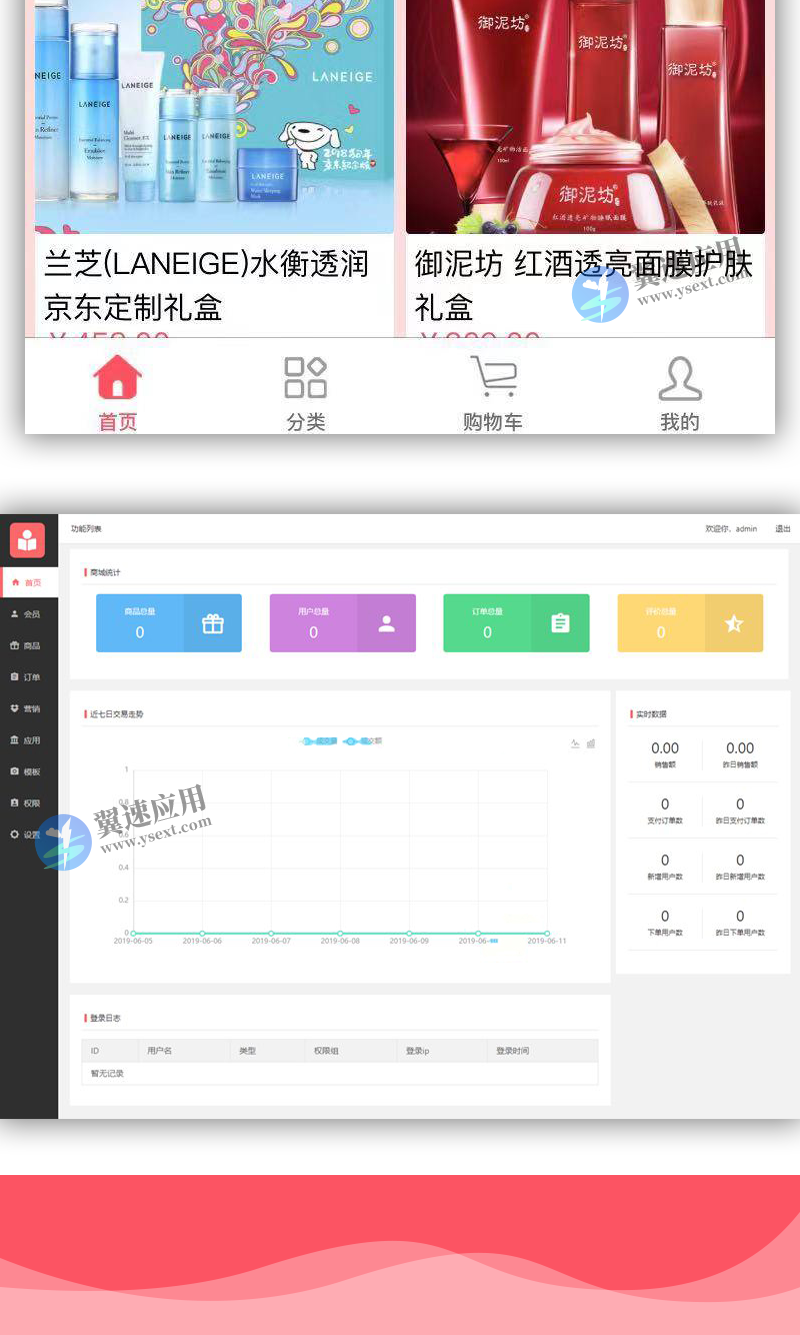
Task: Click the 支付订单数 value
Action: point(665,804)
